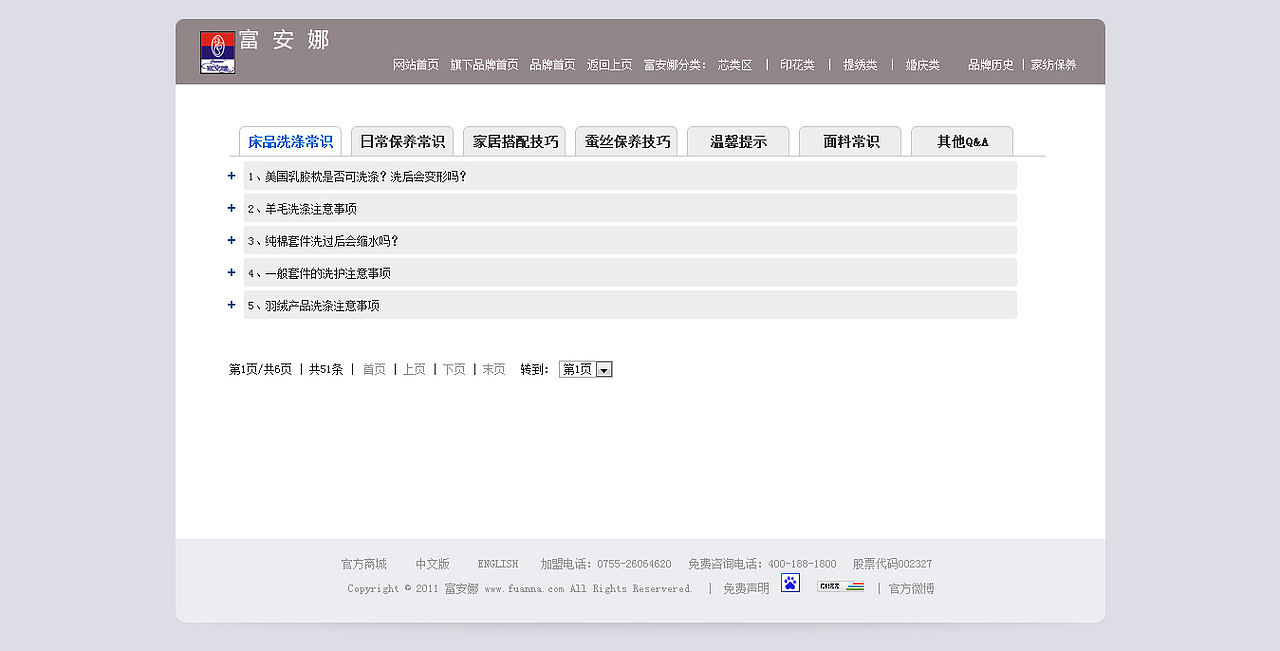Open the 温馨提示 tab
Viewport: 1280px width, 651px height.
(738, 141)
